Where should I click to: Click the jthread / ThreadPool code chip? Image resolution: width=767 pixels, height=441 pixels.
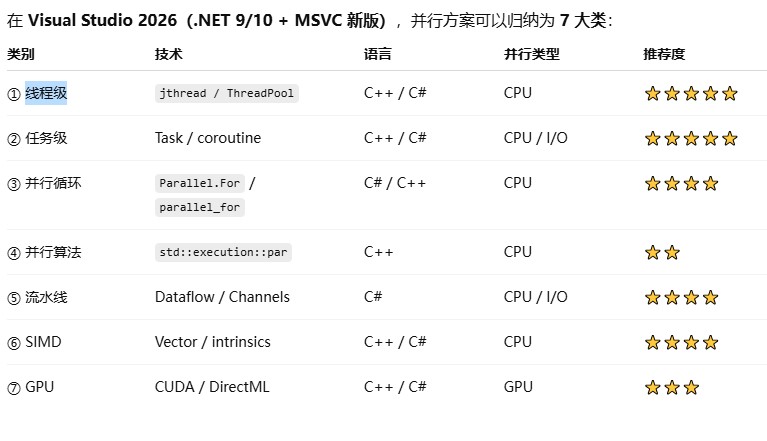(227, 94)
